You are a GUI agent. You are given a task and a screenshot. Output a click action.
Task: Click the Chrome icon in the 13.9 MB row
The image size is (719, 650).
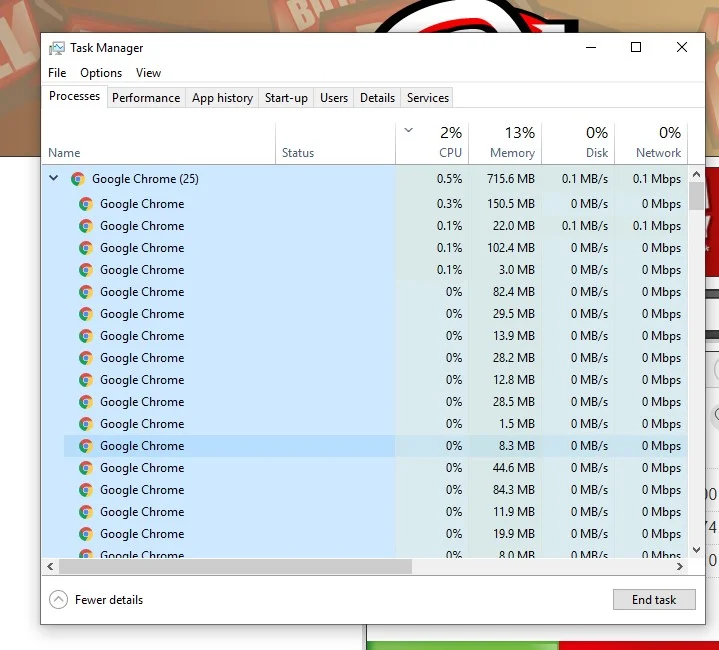(86, 336)
